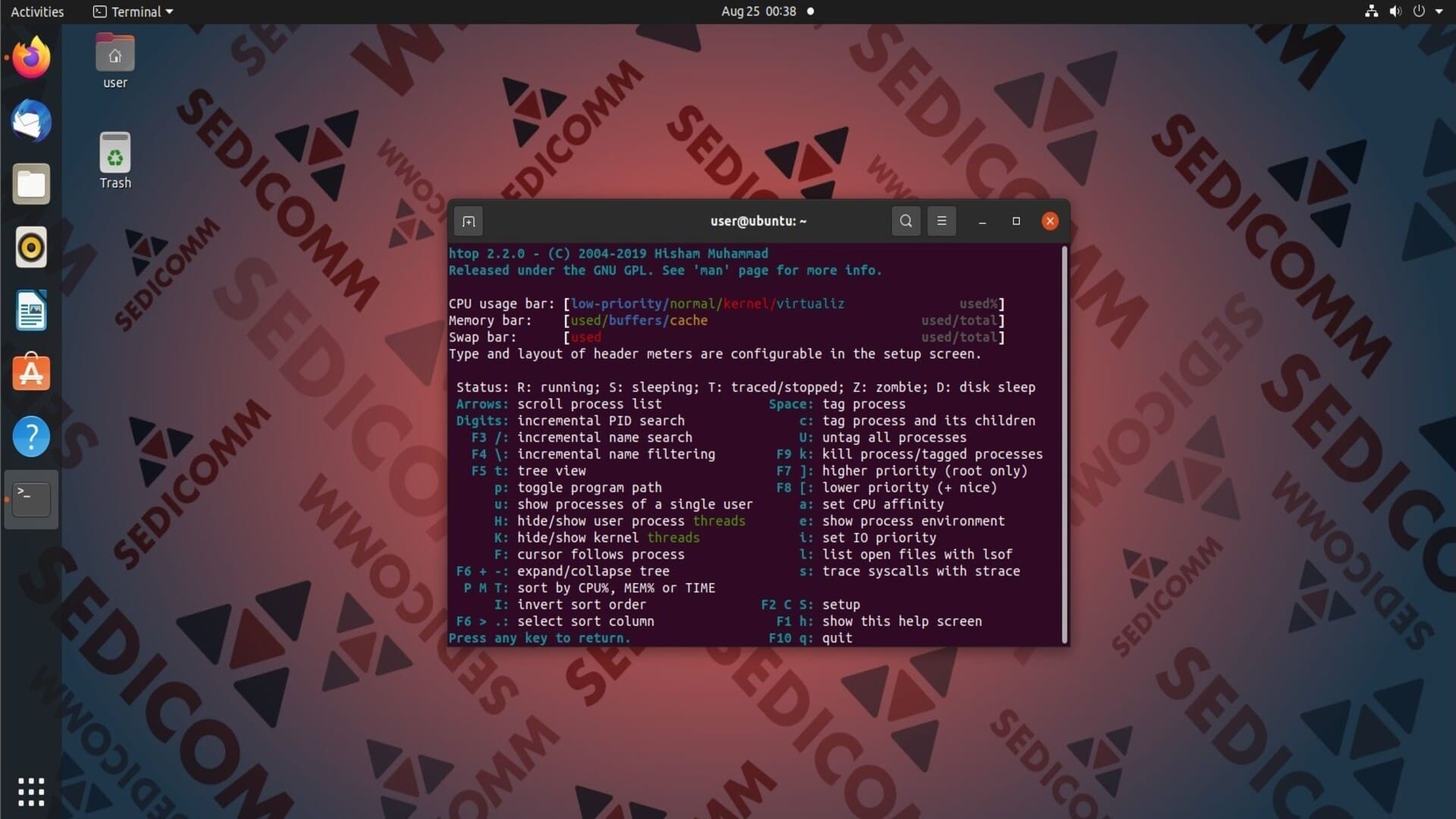
Task: Click the 'user@ubuntu: ~' window title
Action: (758, 221)
